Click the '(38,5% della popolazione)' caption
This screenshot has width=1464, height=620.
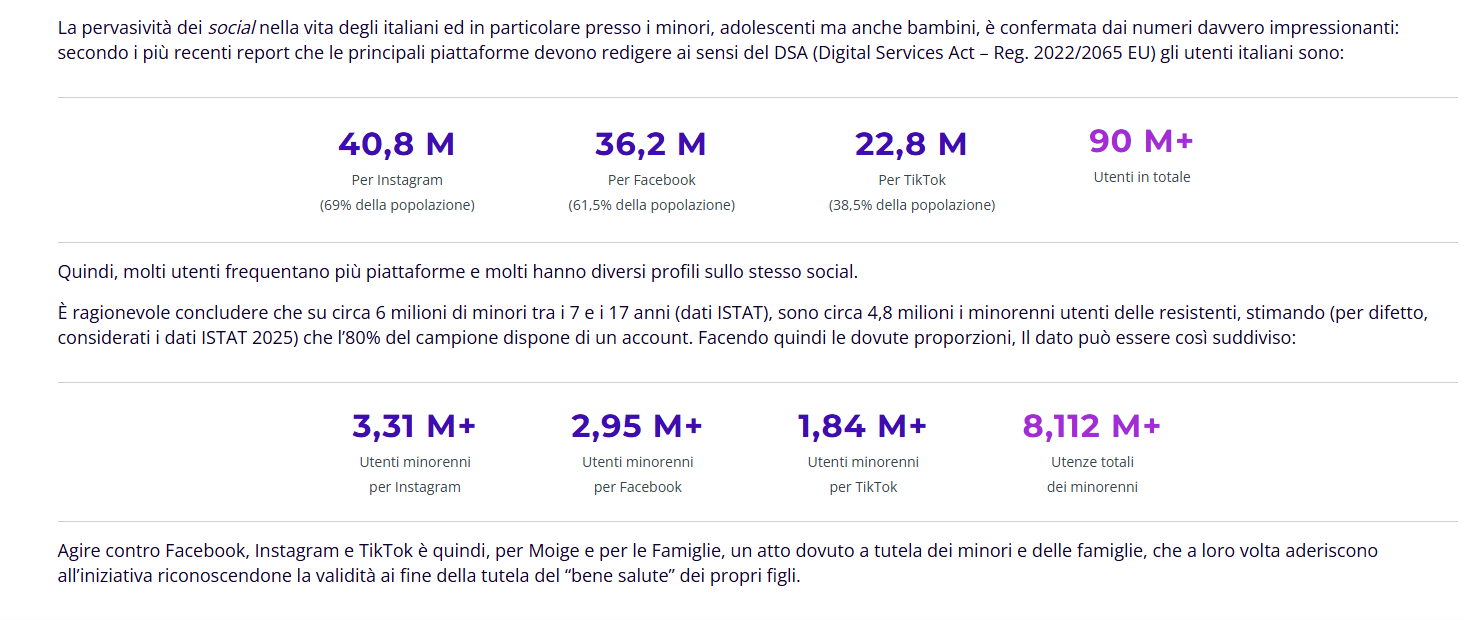tap(911, 205)
